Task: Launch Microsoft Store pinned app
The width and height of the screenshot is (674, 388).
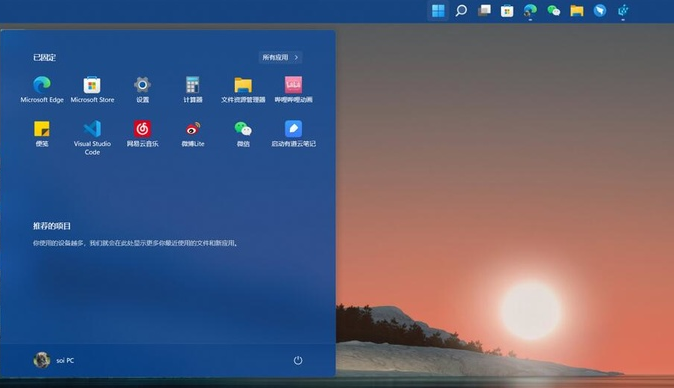Action: pos(92,89)
